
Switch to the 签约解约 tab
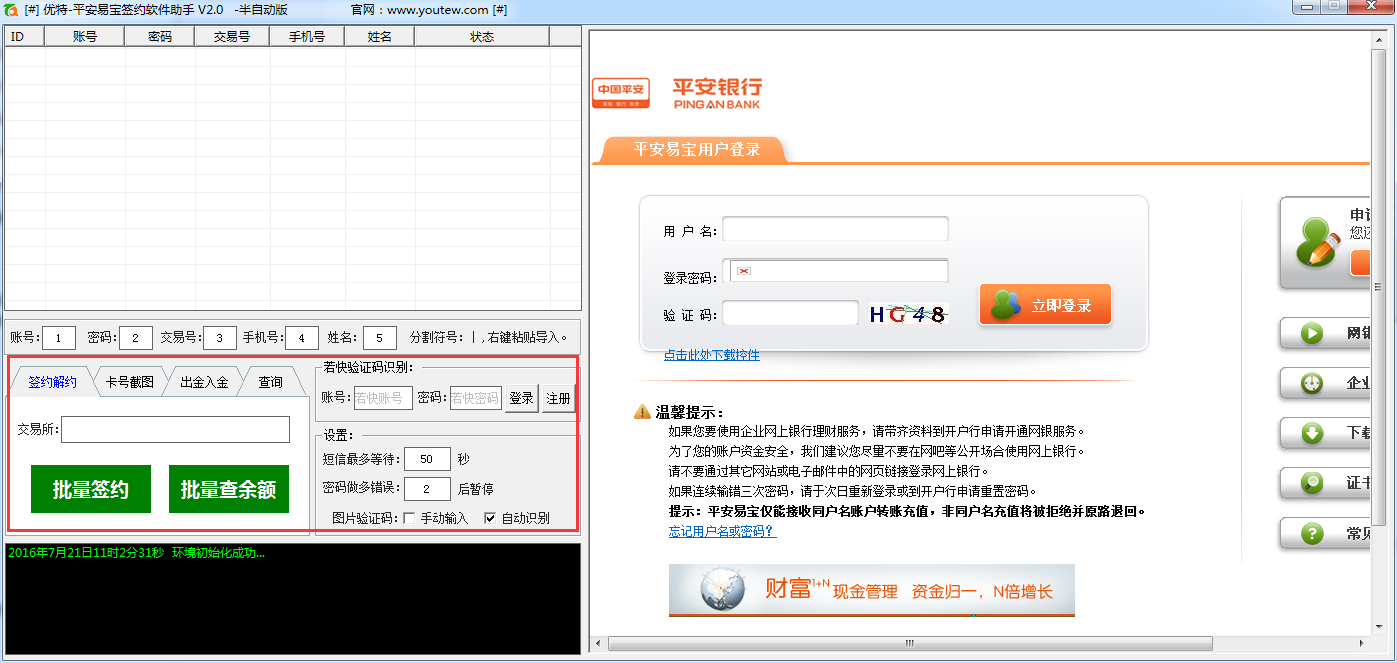tap(52, 382)
